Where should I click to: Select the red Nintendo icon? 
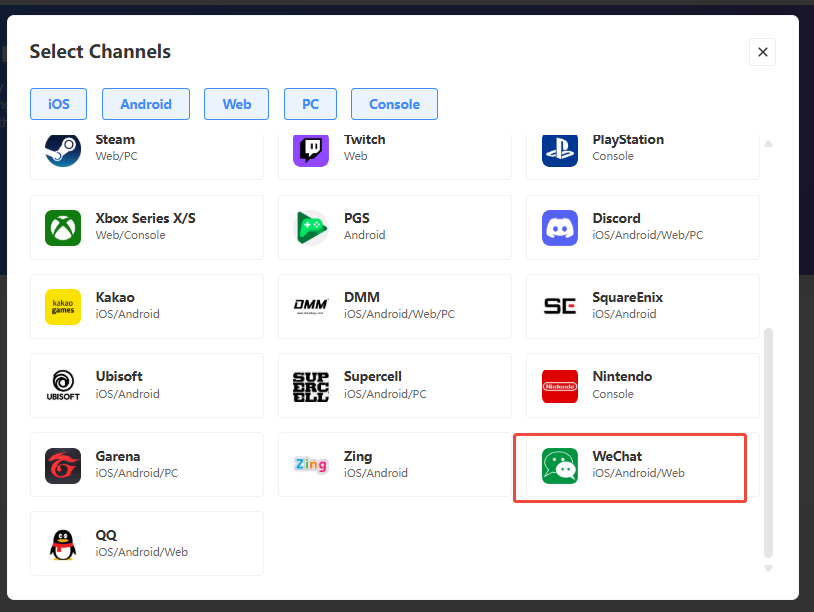click(560, 386)
